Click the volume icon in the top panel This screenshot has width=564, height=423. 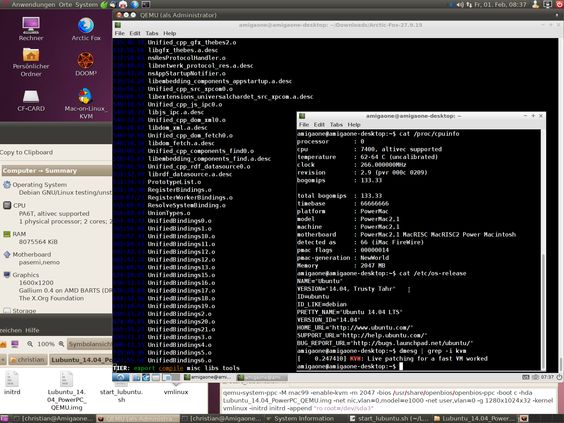460,4
